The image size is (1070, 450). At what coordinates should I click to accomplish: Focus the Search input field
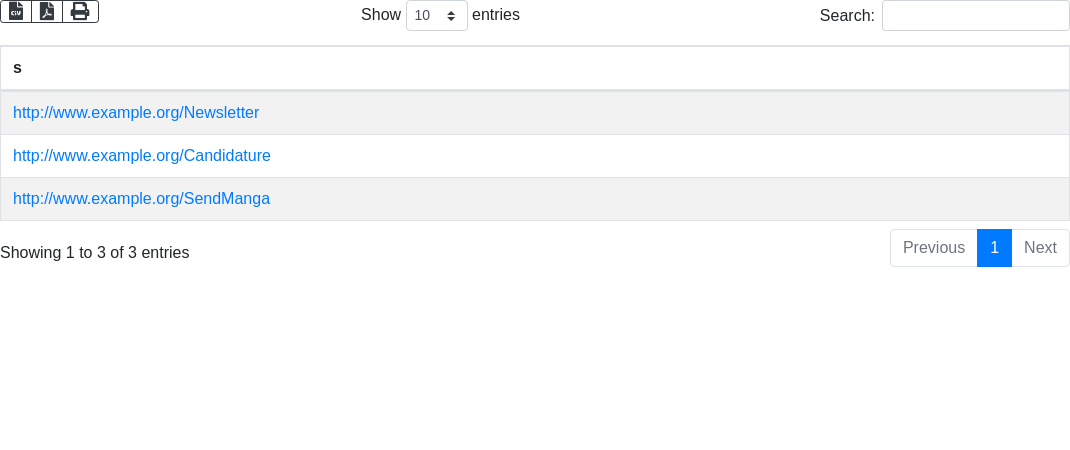975,16
